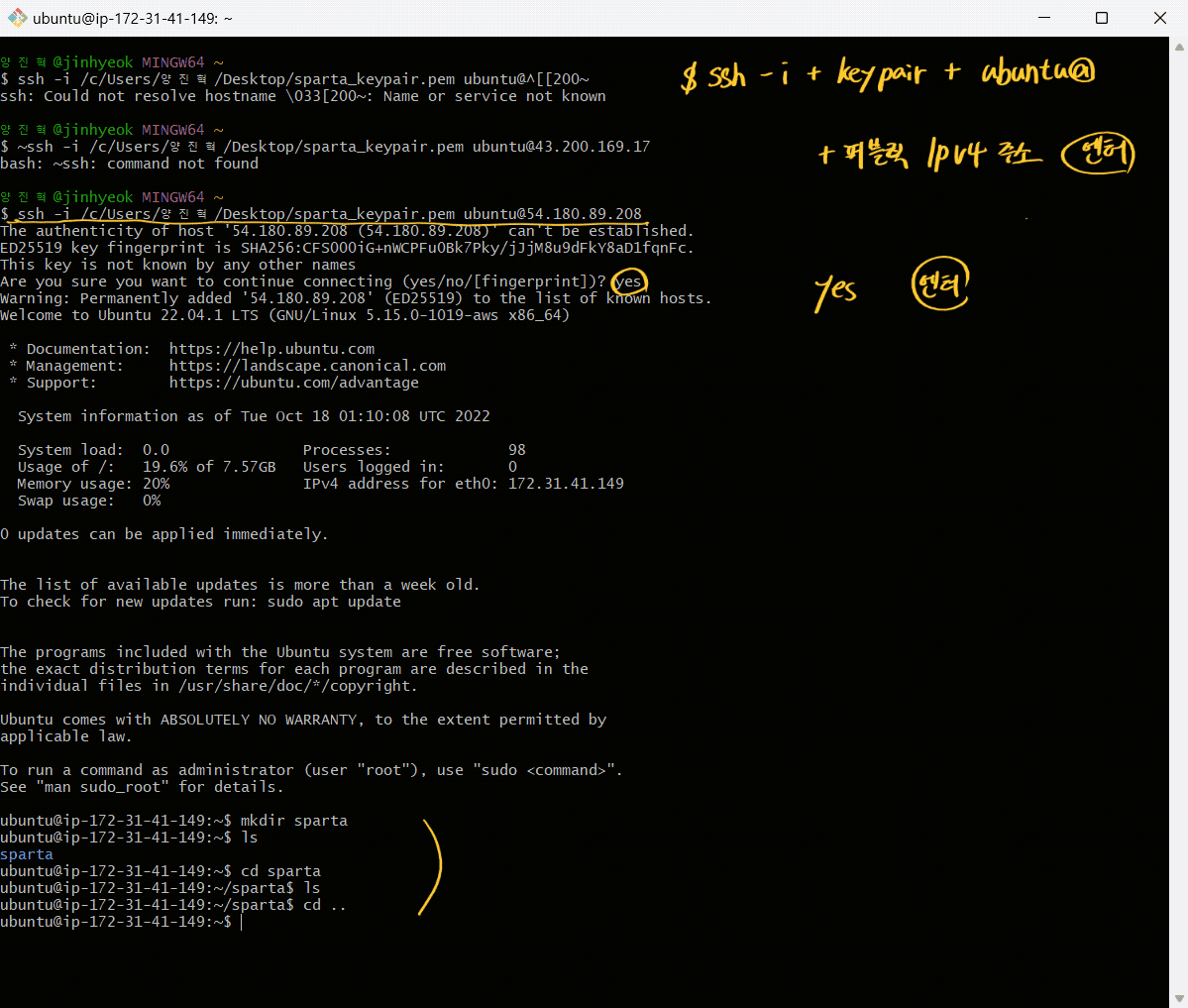The width and height of the screenshot is (1188, 1008).
Task: Close the ubuntu terminal window
Action: [1160, 18]
